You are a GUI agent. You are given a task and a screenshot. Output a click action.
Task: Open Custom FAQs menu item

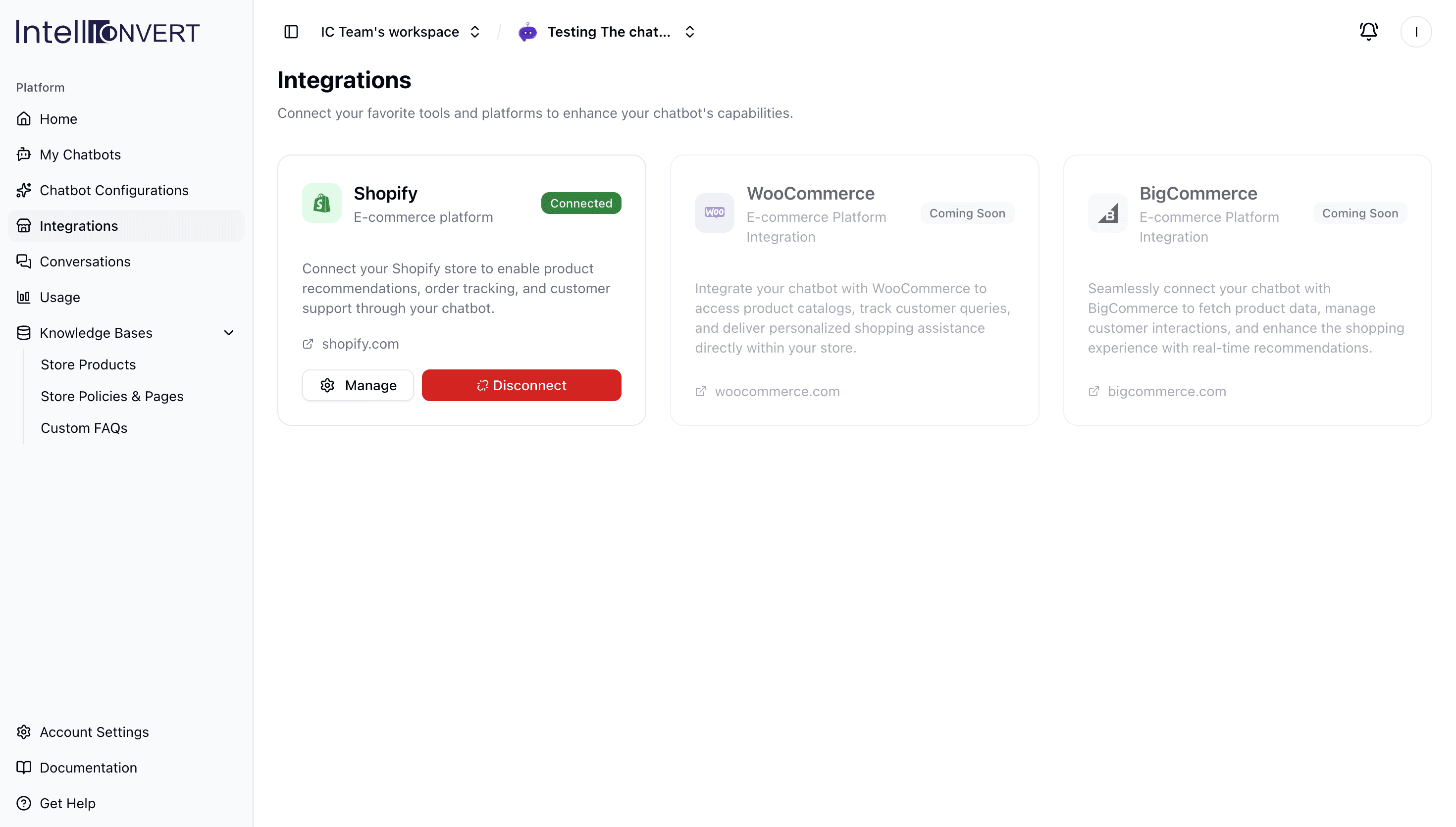click(84, 428)
